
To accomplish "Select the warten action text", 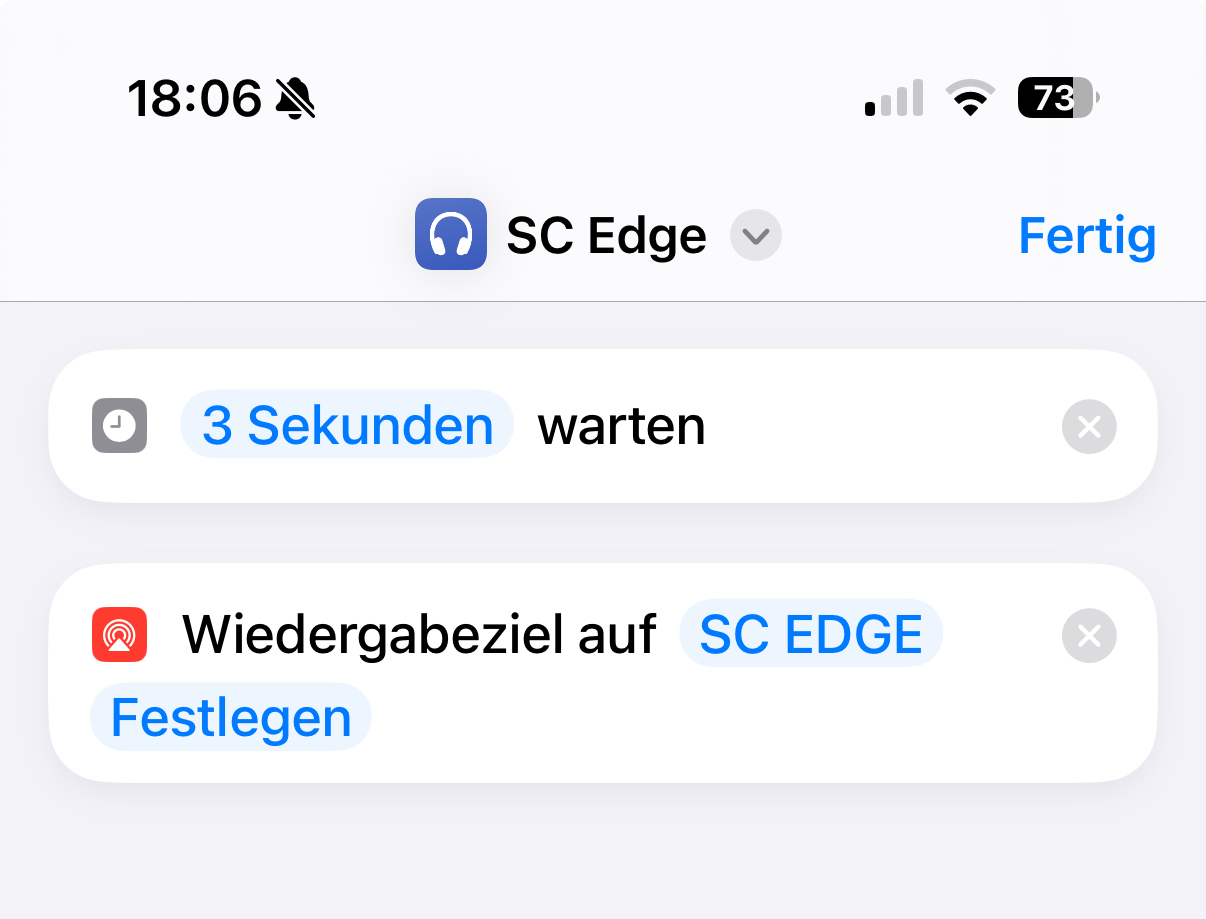I will 622,427.
